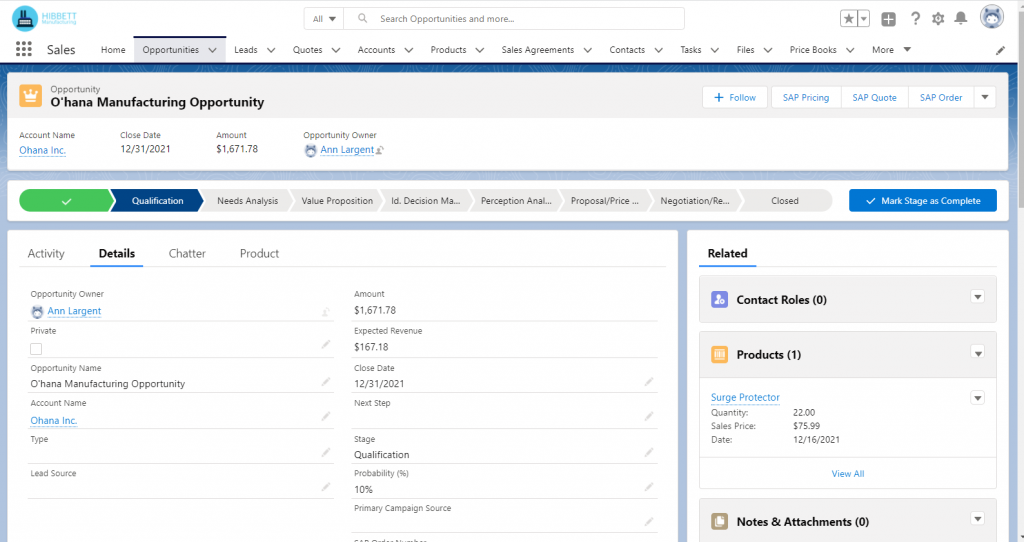Screen dimensions: 1024x542
Task: Open more actions dropdown next to SAP Order
Action: (x=985, y=97)
